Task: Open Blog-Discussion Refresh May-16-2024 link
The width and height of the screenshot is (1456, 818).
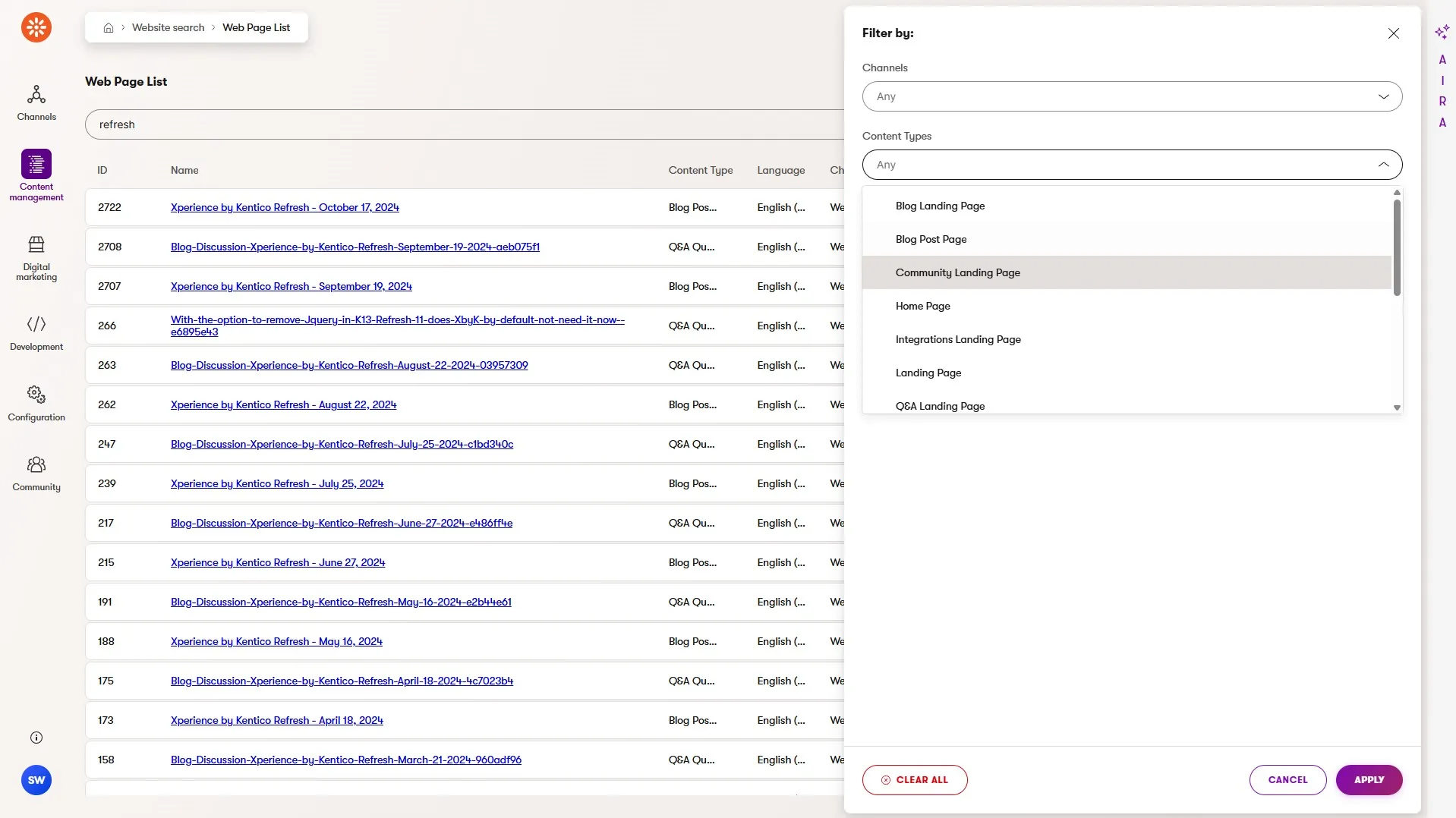Action: 342,602
